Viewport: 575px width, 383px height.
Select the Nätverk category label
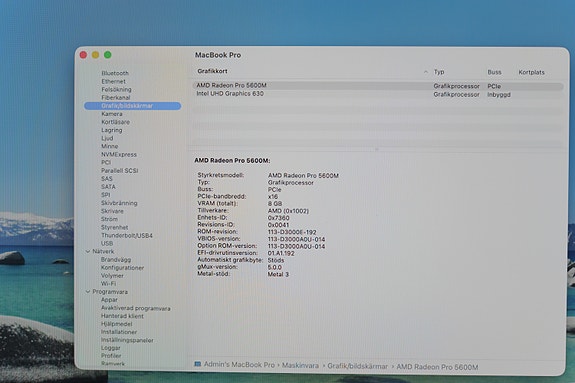[x=103, y=251]
